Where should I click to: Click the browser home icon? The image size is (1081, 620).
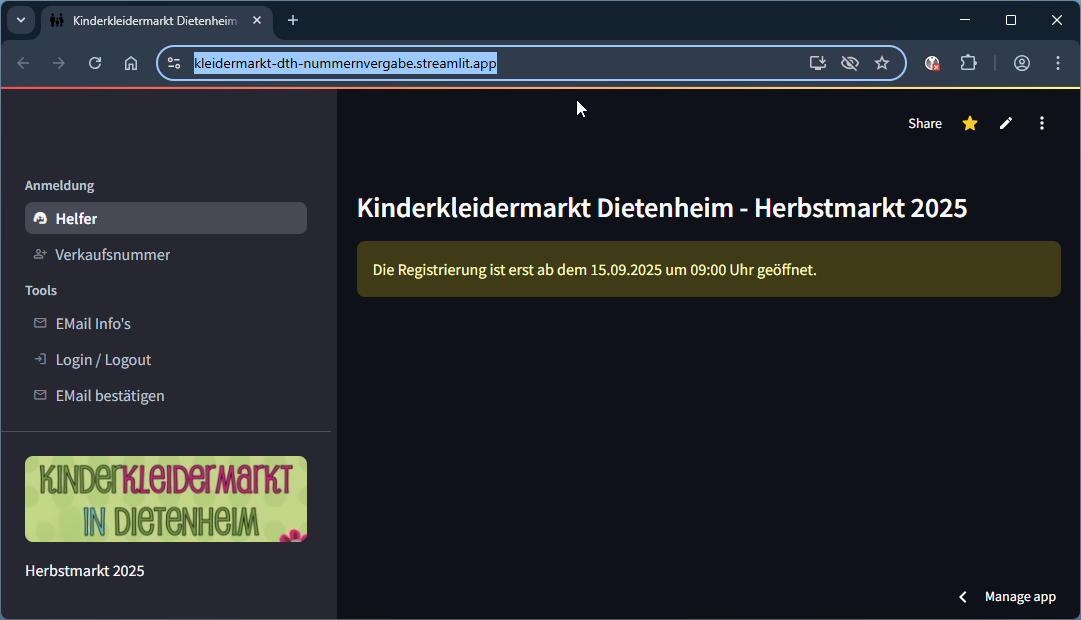[x=131, y=63]
